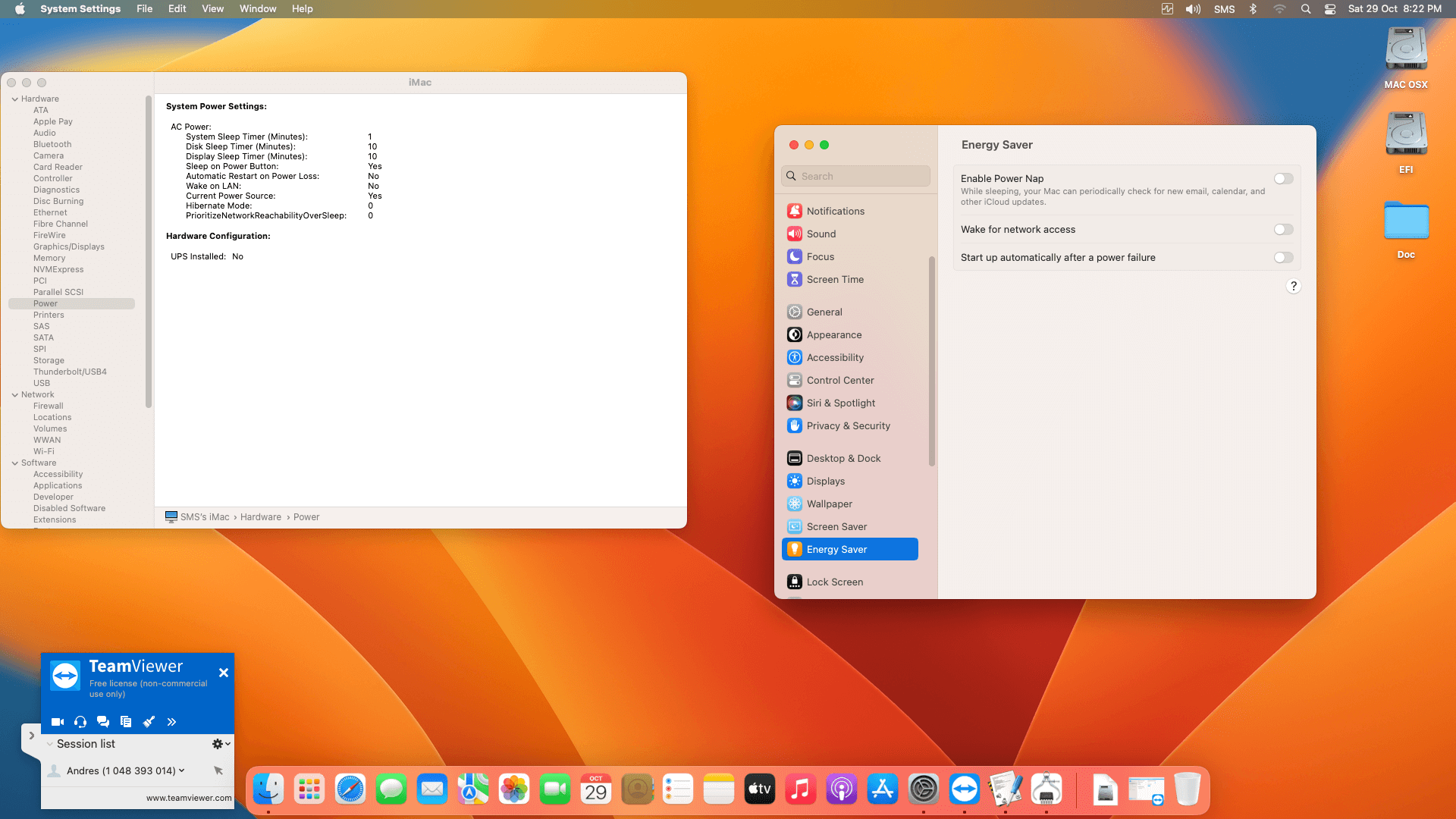Open Sound settings in the sidebar
This screenshot has width=1456, height=819.
pyautogui.click(x=849, y=234)
